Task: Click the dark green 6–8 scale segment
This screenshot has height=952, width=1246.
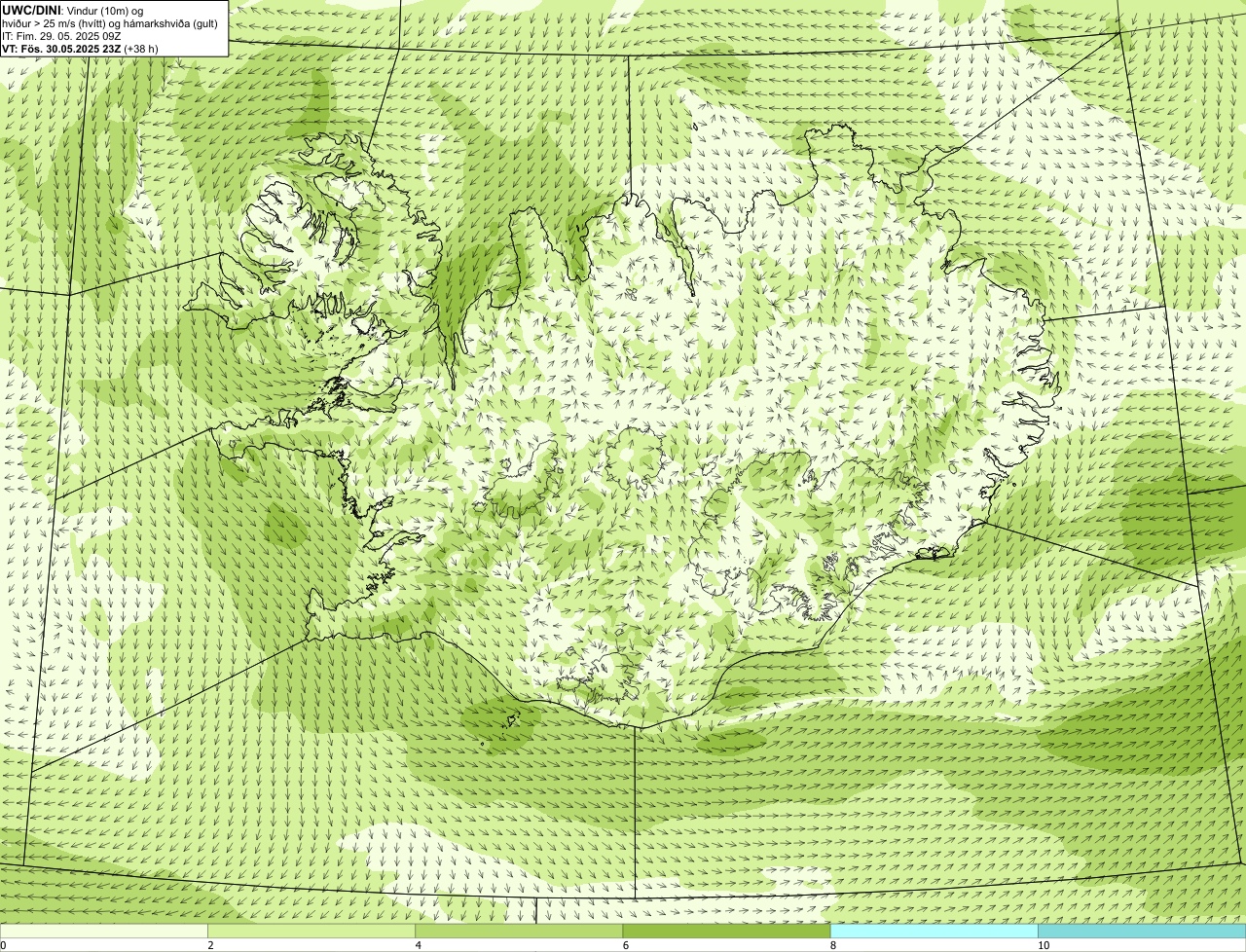Action: tap(726, 932)
